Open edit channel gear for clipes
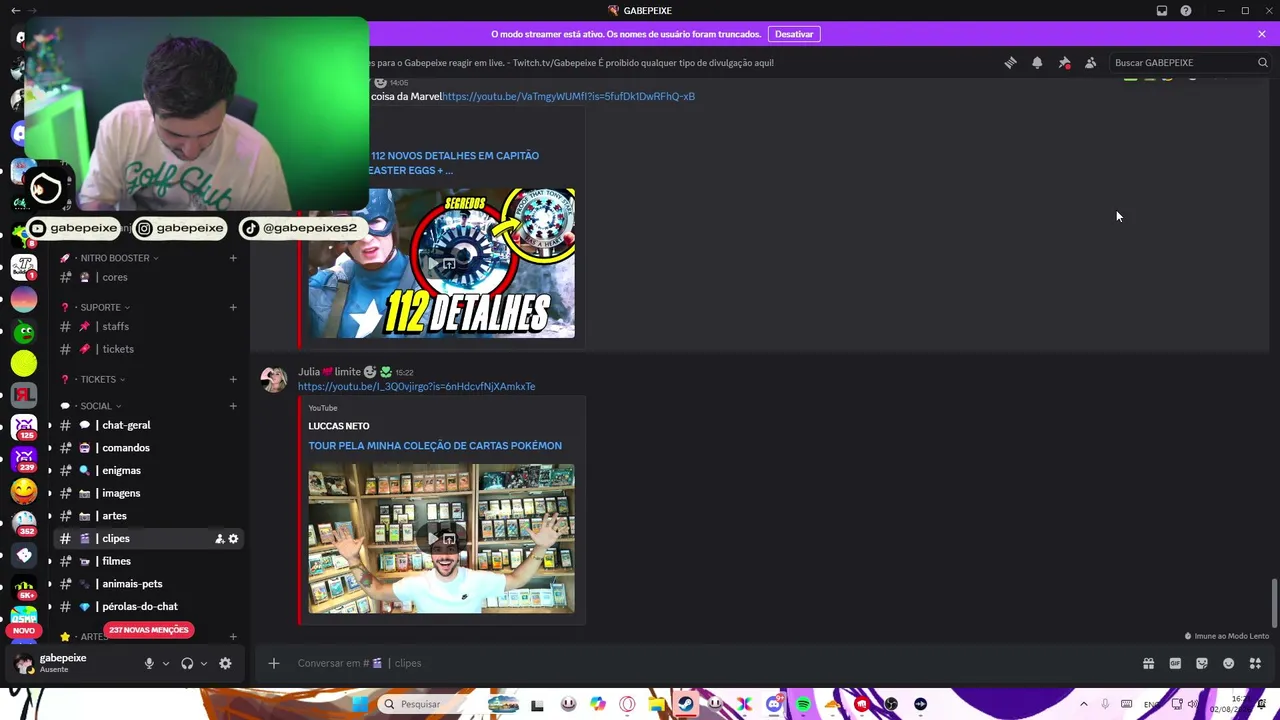This screenshot has width=1280, height=720. pos(233,539)
